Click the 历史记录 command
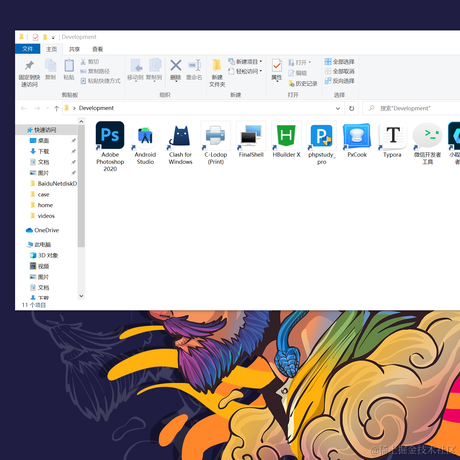460x460 pixels. (x=303, y=83)
